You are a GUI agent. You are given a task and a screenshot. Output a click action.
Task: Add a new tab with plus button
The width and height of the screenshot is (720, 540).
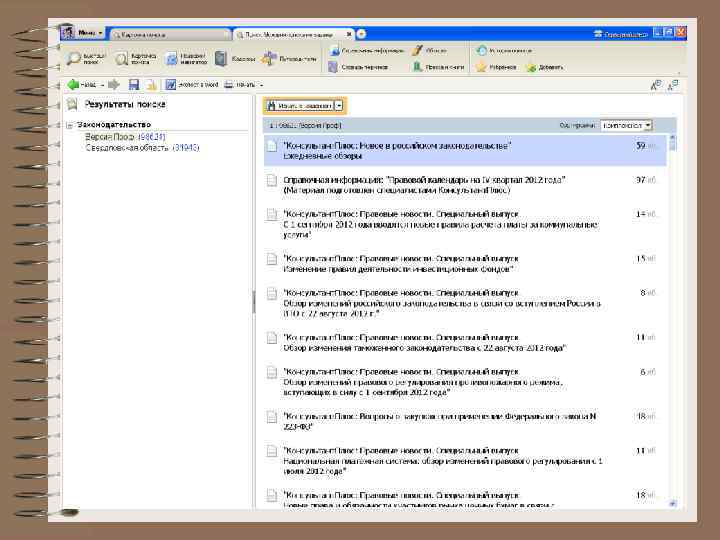(x=361, y=34)
